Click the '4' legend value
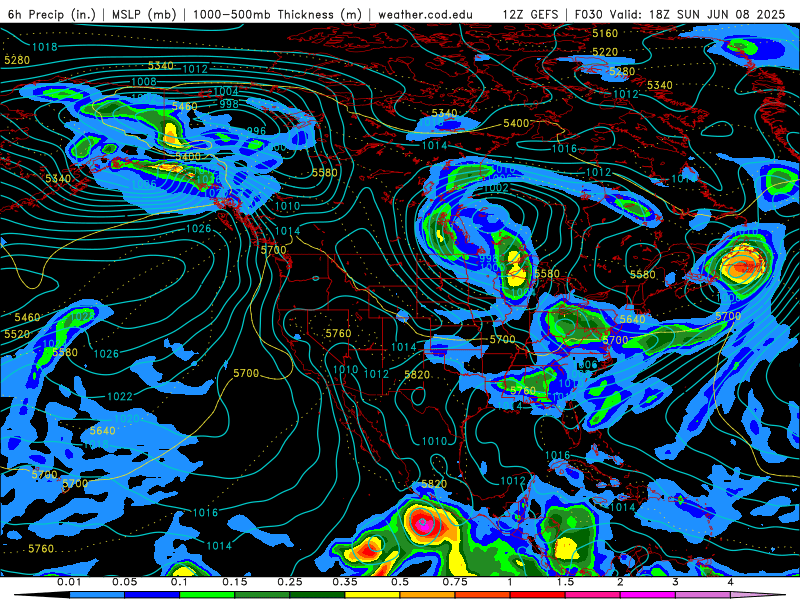Screen dimensions: 800x600 click(730, 582)
